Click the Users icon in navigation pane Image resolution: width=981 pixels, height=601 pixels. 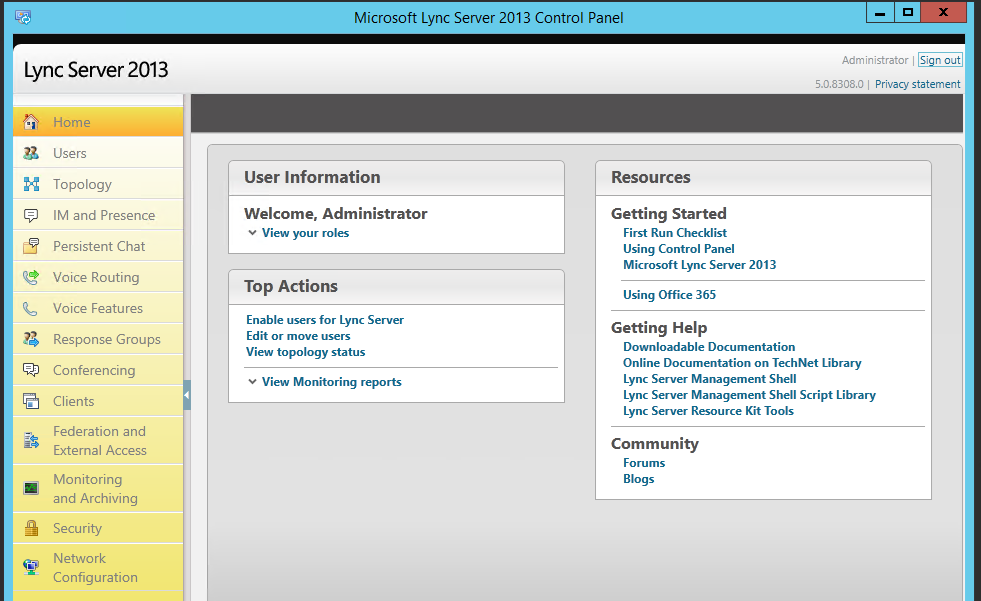(31, 153)
